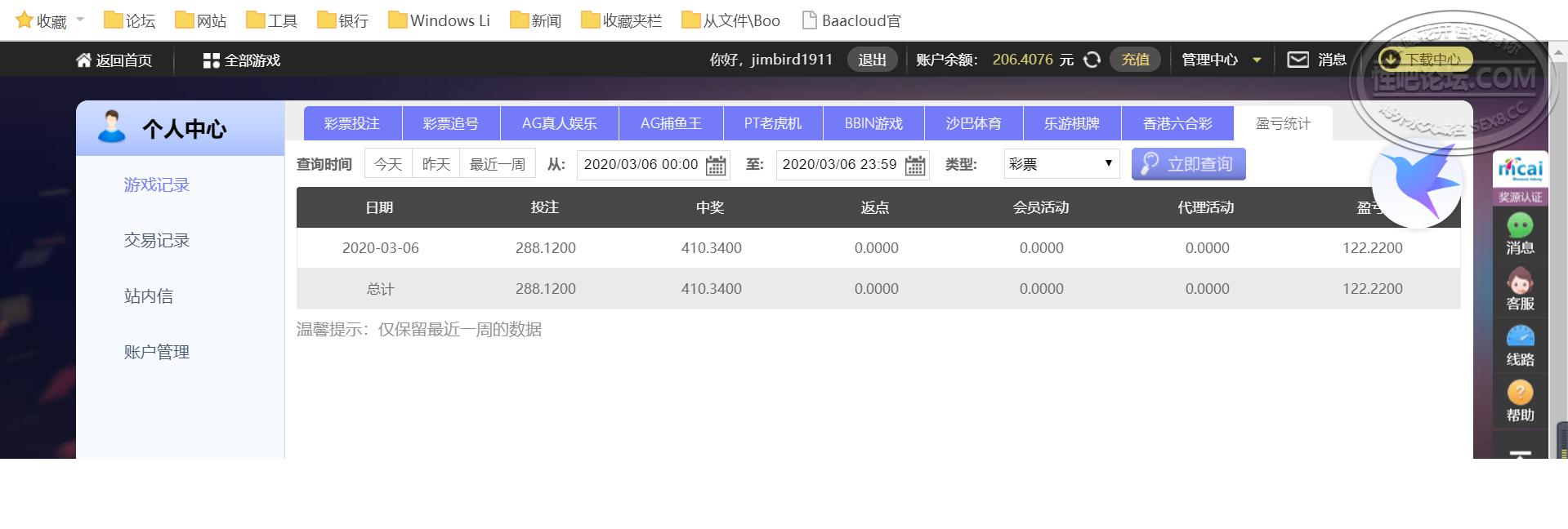Click the 个人中心 user avatar icon
The image size is (1568, 529).
(x=111, y=127)
